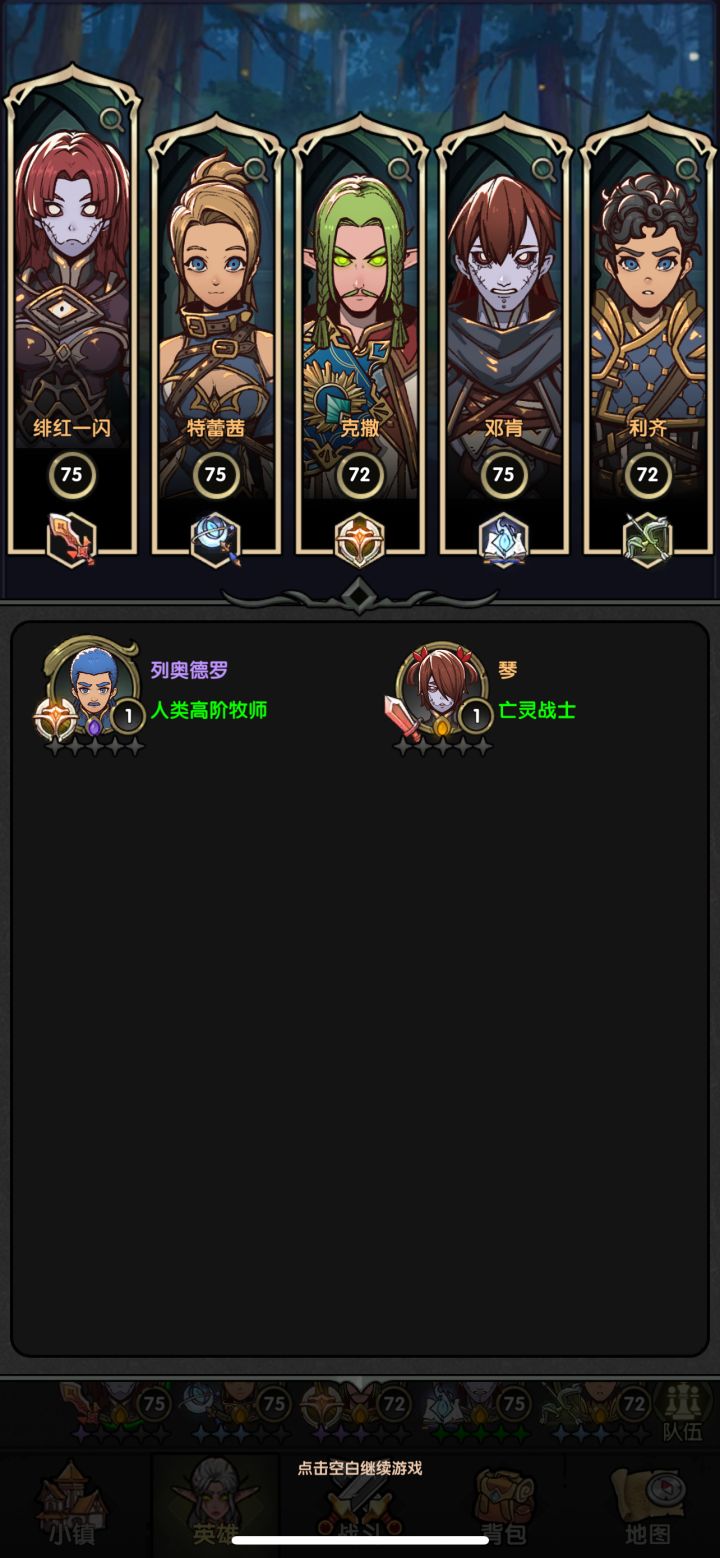Inspect 特蕾茜 with magnifier icon
720x1558 pixels.
coord(256,169)
